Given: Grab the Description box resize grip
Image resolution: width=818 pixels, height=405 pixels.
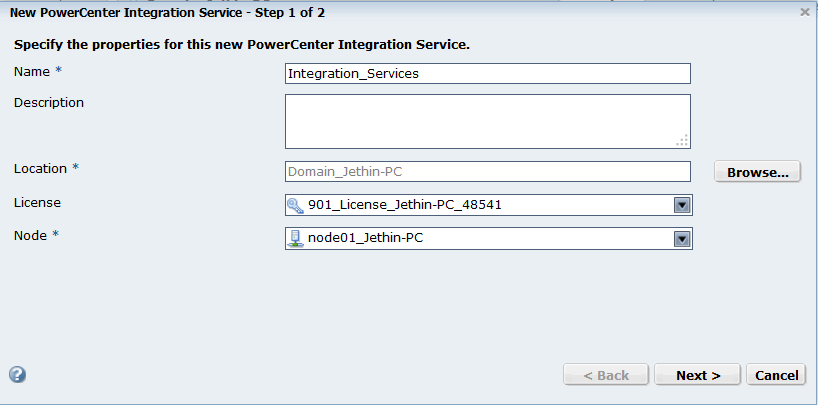Looking at the screenshot, I should coord(684,141).
